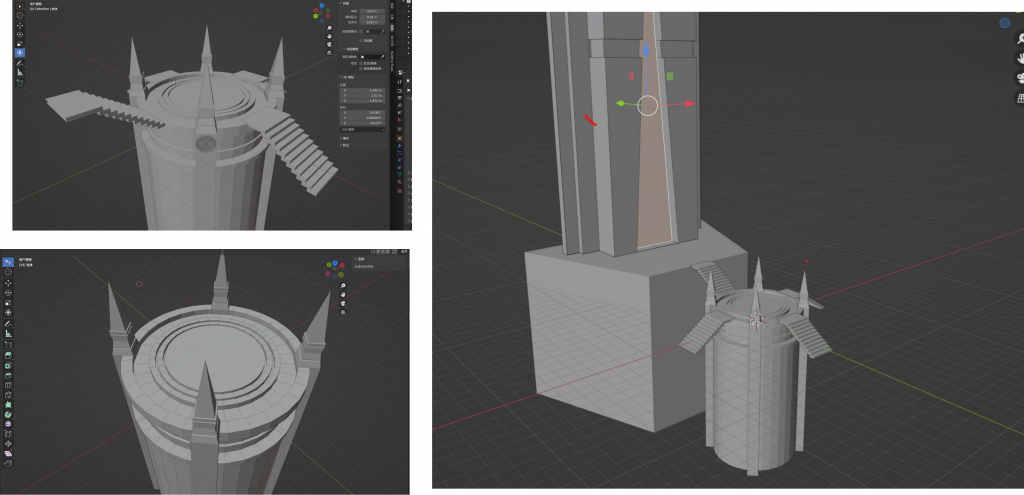Viewport: 1024px width, 495px height.
Task: Pick the Bevel tool in the edit-mode toolbar
Action: coord(8,374)
